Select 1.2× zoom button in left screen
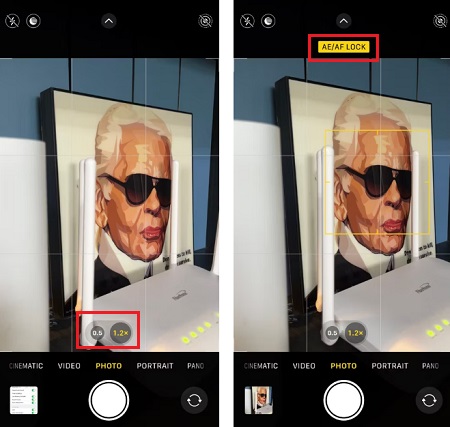 coord(122,333)
